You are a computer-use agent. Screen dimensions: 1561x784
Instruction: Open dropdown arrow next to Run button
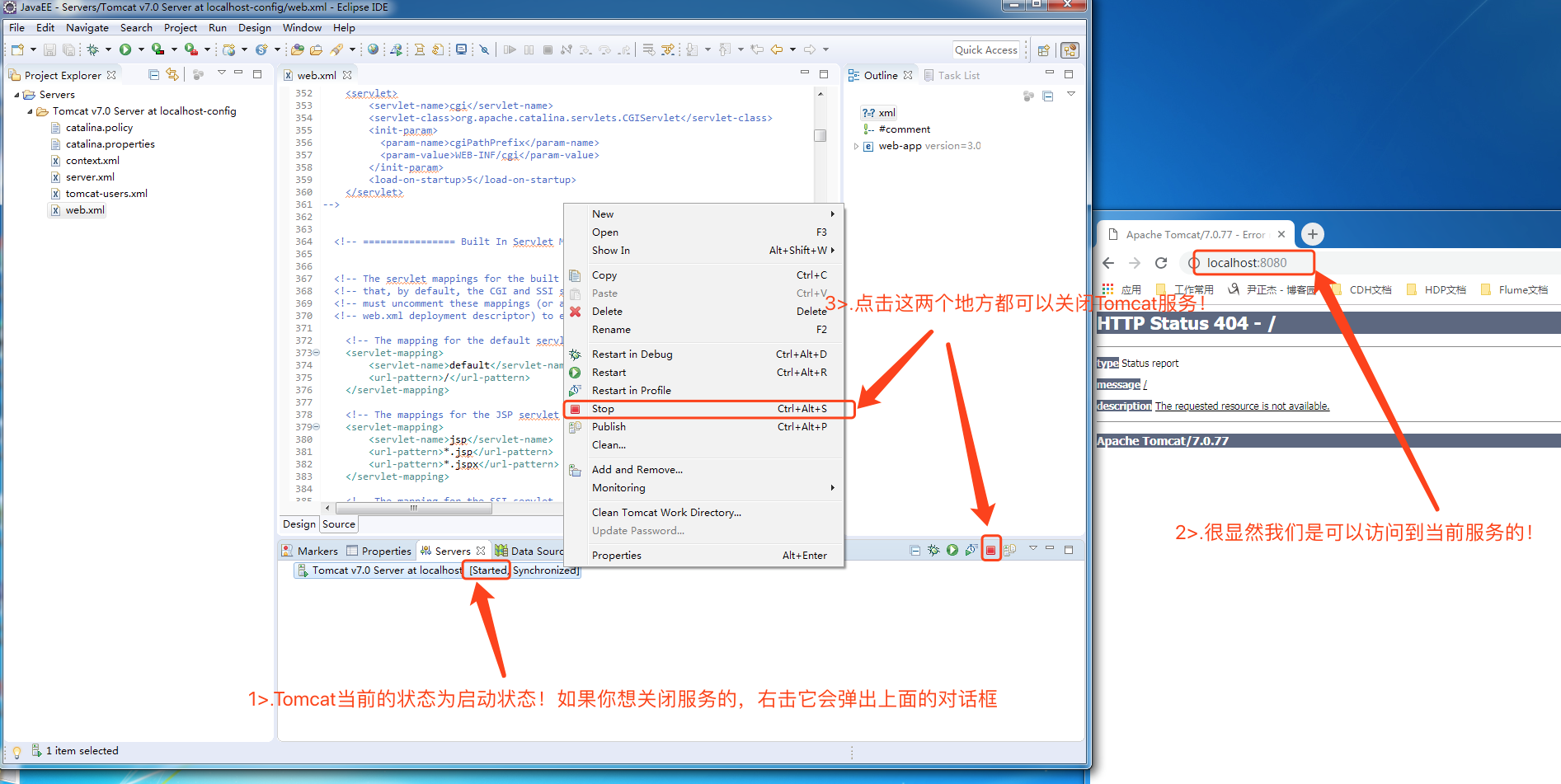[x=141, y=50]
